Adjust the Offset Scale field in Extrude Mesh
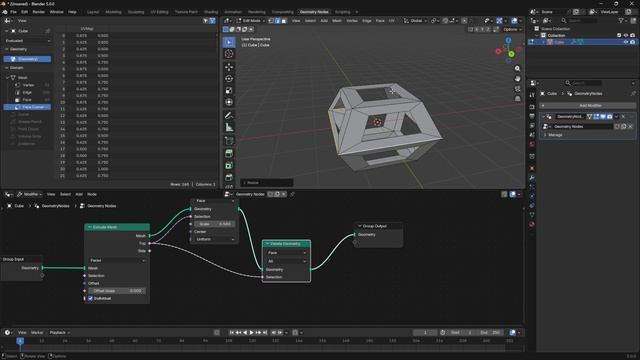This screenshot has width=640, height=360. (117, 291)
